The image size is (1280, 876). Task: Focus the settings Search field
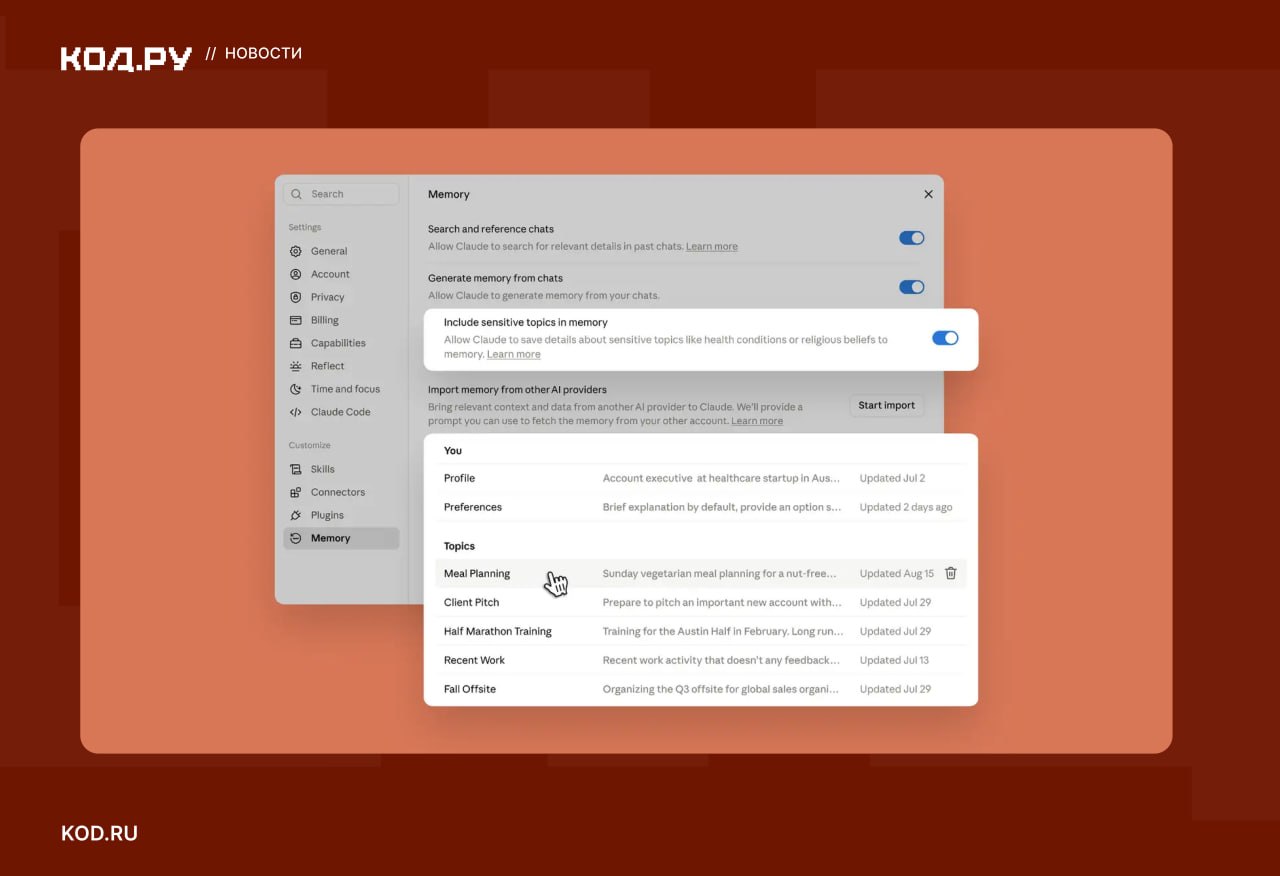(341, 194)
